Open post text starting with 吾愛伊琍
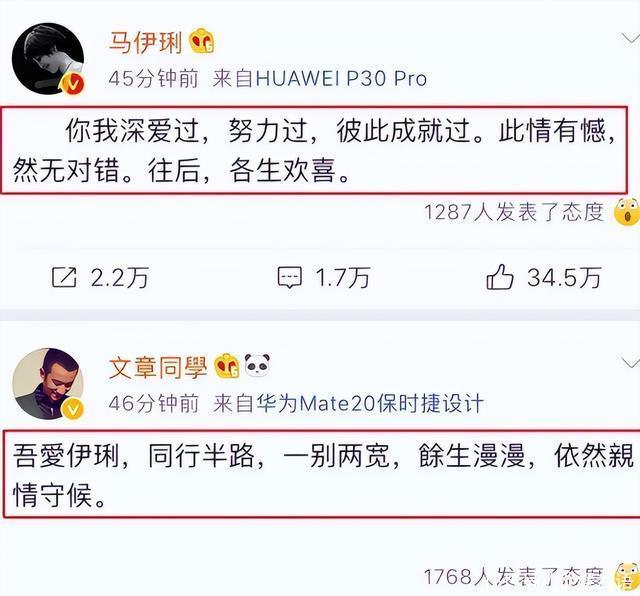The width and height of the screenshot is (640, 596). (x=322, y=475)
